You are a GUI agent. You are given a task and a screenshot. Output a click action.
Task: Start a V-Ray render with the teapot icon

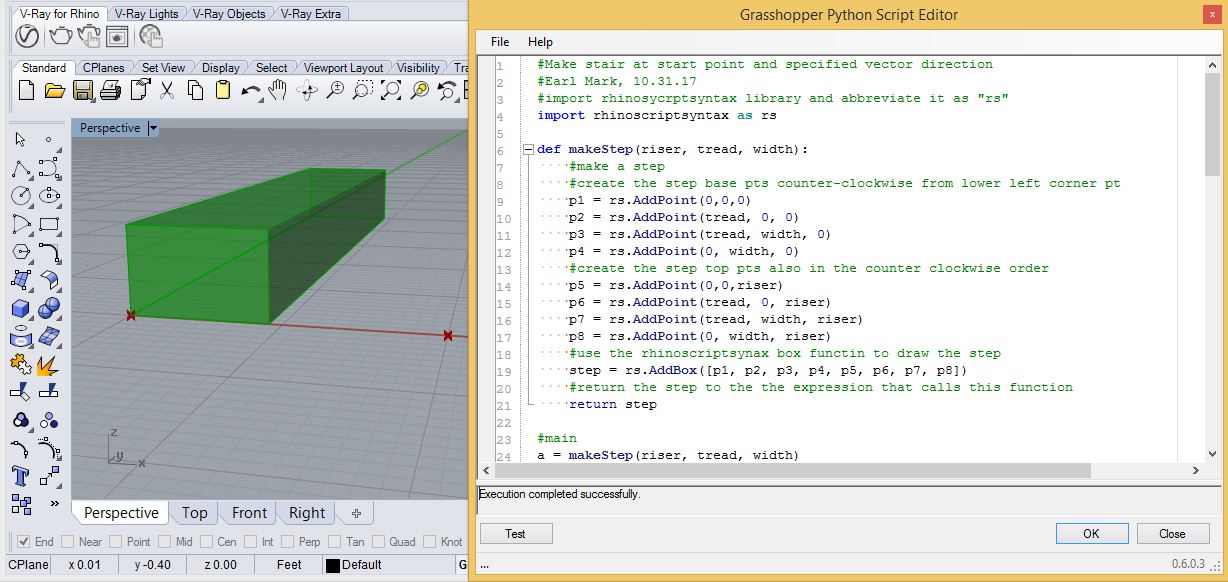coord(60,37)
